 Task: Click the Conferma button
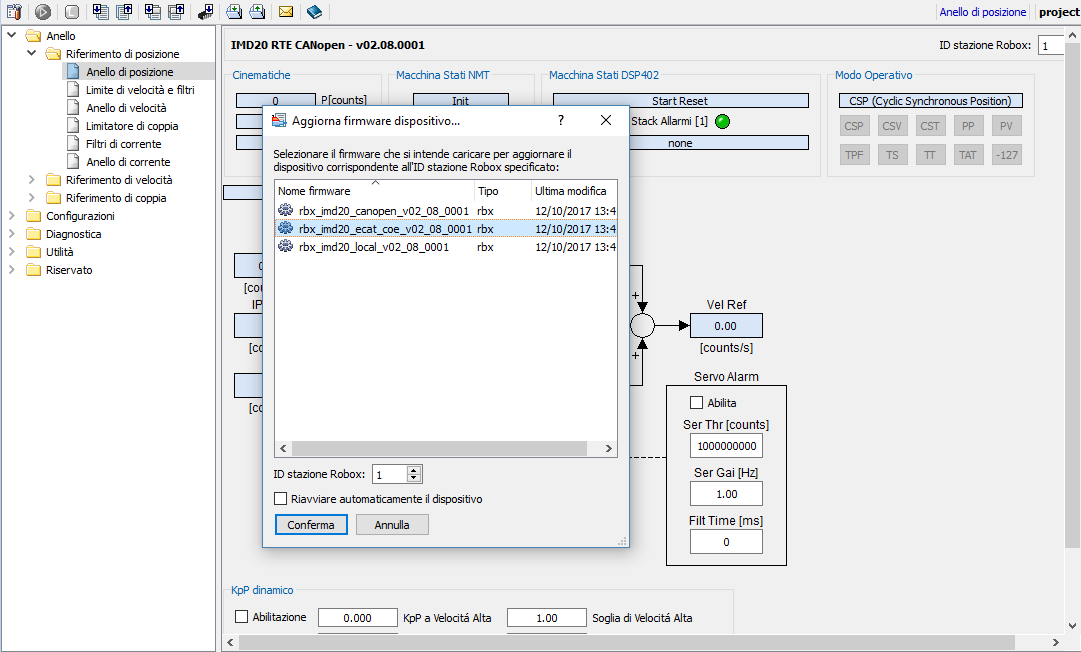coord(311,524)
